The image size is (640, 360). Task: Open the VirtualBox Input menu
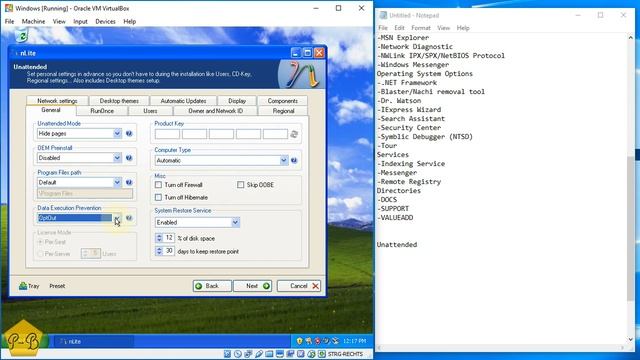(80, 22)
